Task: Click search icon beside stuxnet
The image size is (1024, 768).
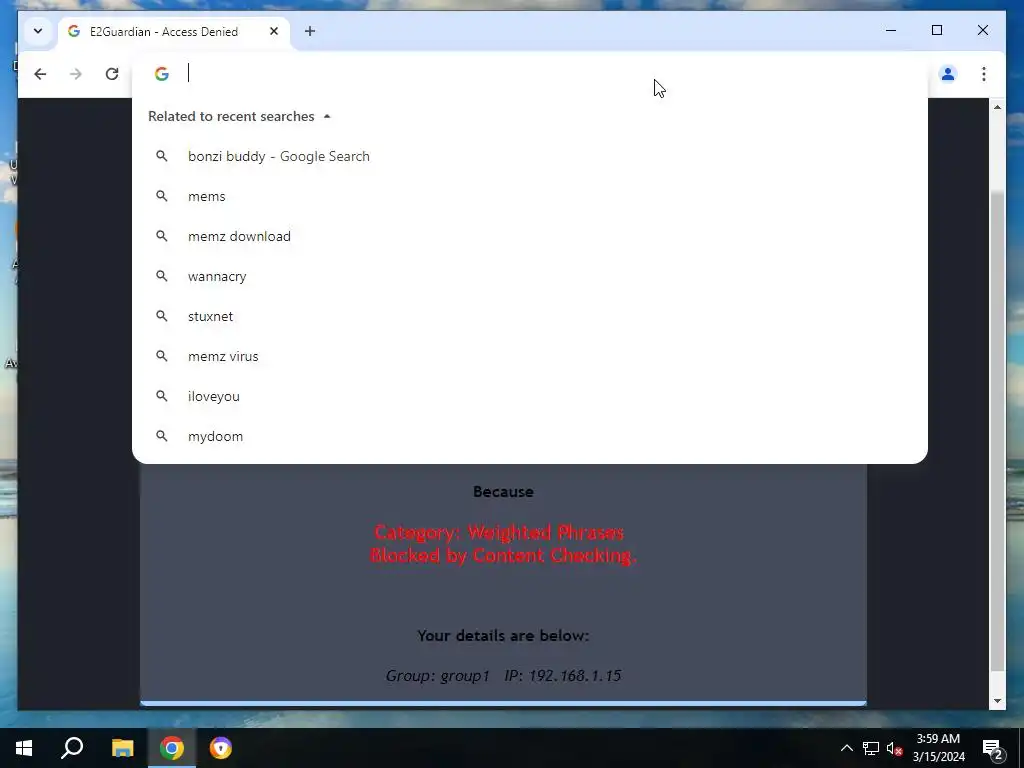Action: pyautogui.click(x=161, y=315)
